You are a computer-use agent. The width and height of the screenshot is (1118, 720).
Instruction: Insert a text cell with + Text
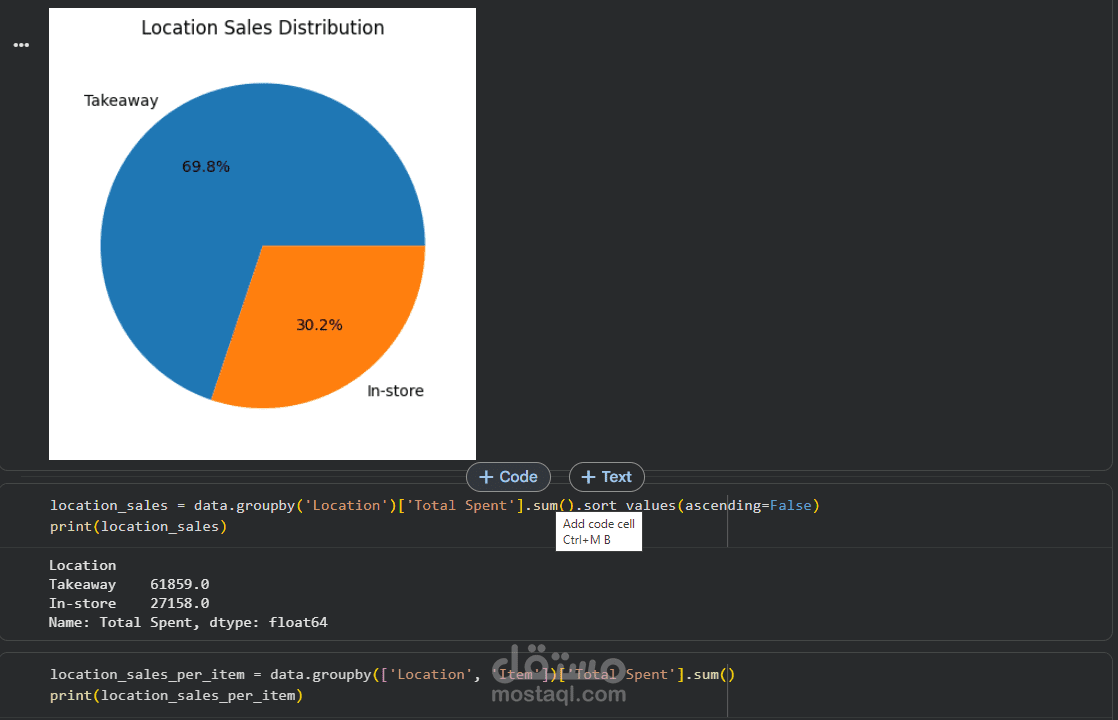[x=607, y=477]
